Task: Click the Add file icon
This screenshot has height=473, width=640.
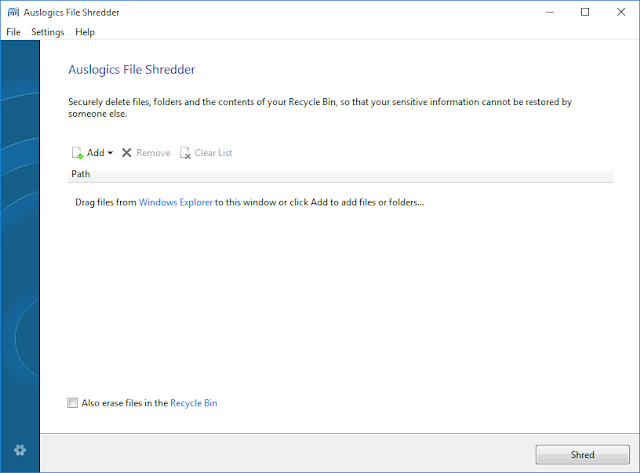Action: 77,153
